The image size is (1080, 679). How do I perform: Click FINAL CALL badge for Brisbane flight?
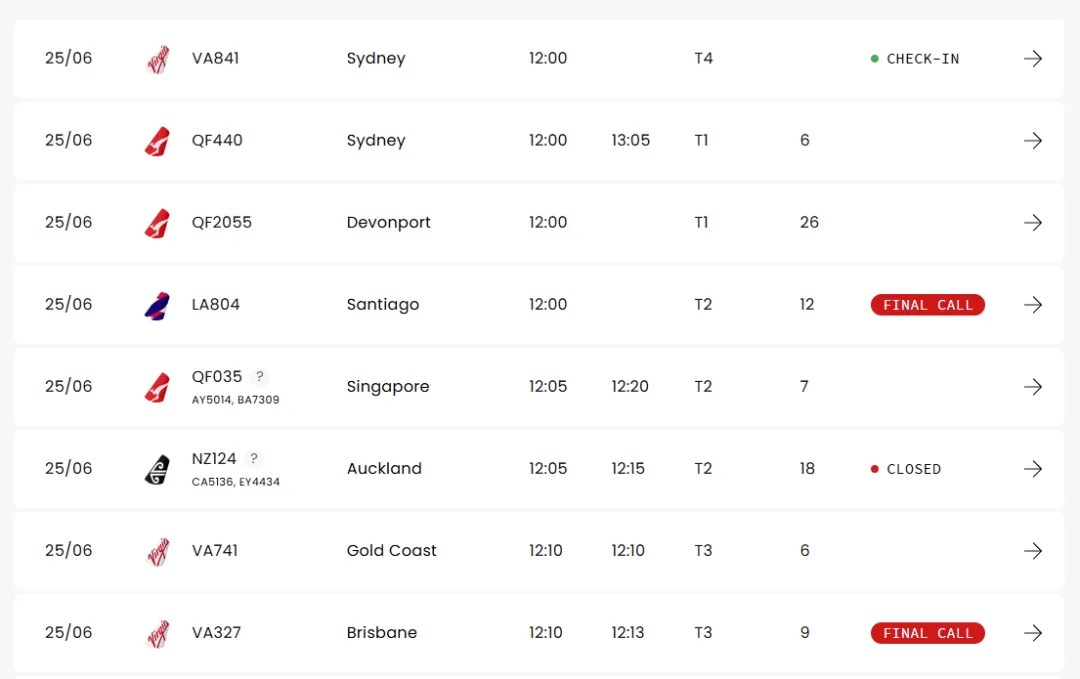[x=927, y=633]
